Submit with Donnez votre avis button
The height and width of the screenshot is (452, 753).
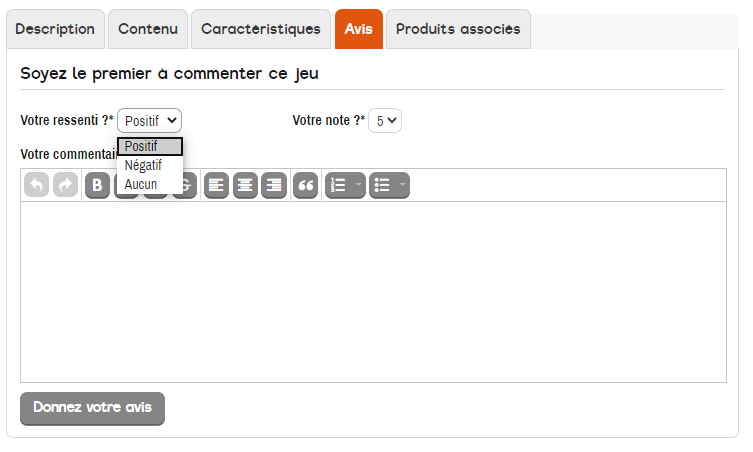92,408
